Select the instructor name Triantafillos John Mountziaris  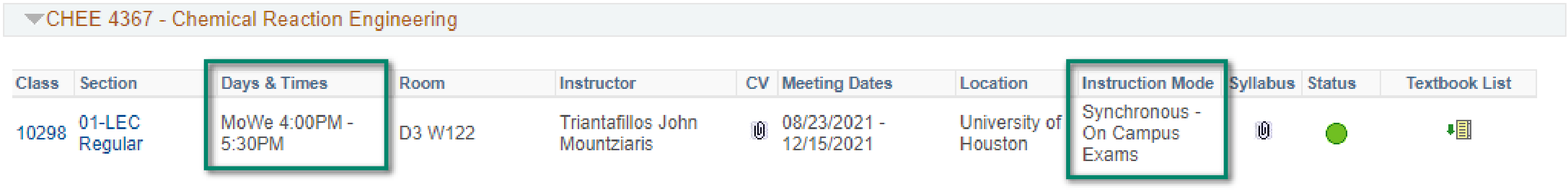(628, 133)
